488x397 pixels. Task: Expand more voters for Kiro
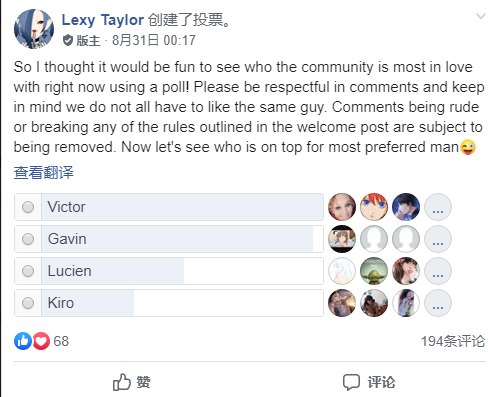tap(438, 303)
